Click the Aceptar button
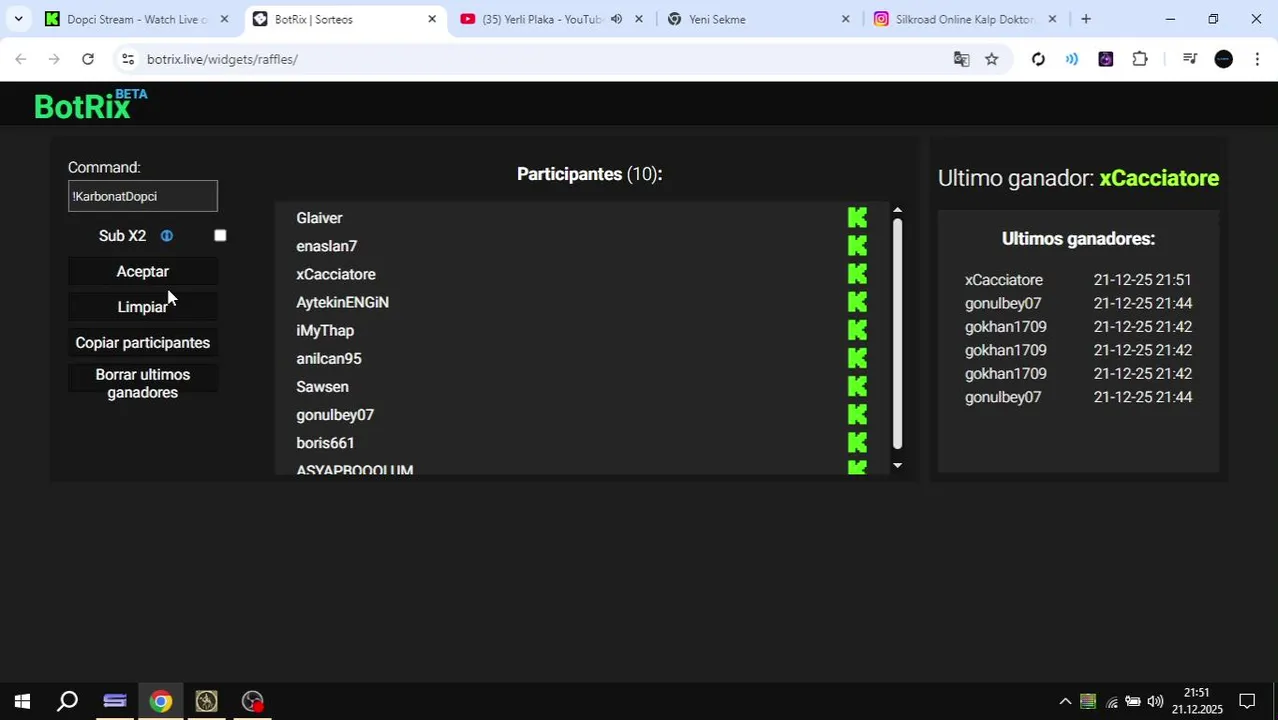 click(x=142, y=272)
